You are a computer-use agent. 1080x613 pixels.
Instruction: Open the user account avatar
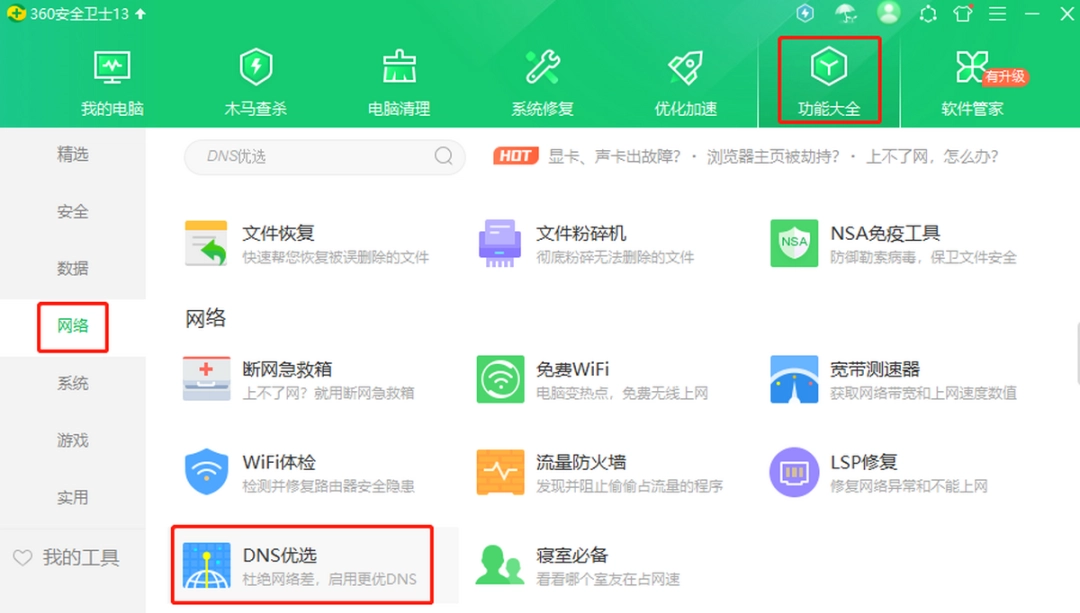[x=889, y=13]
